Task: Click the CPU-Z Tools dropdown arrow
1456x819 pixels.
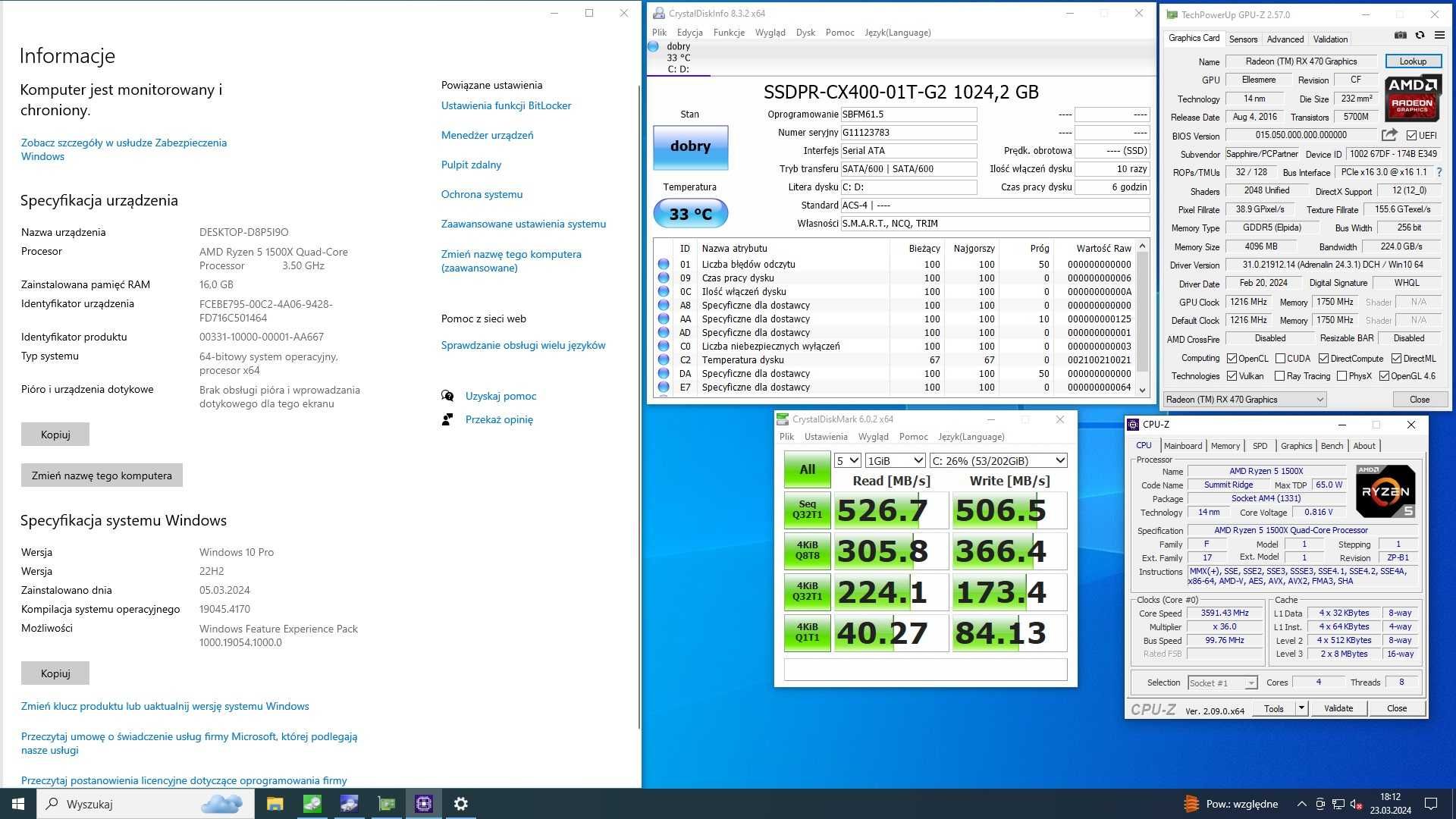Action: (x=1301, y=708)
